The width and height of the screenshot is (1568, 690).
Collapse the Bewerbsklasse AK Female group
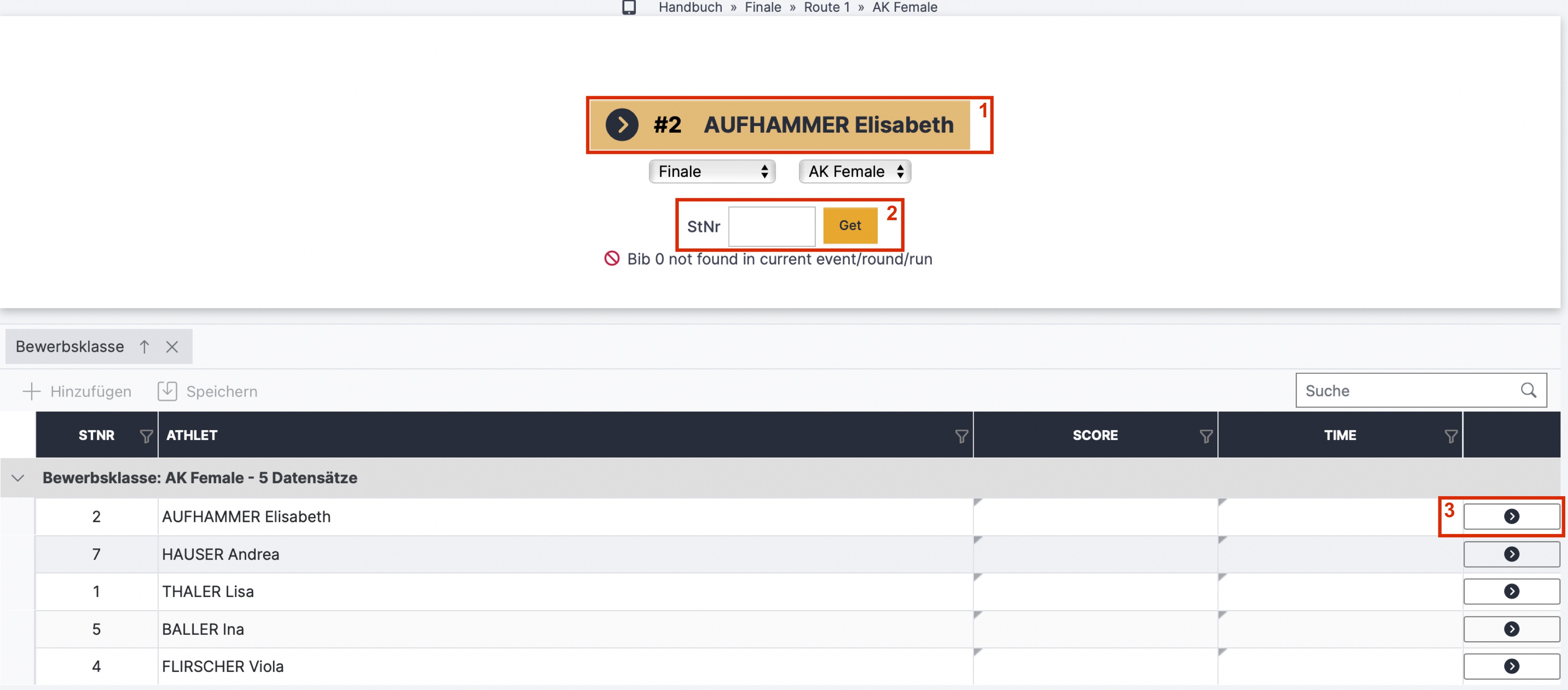(x=18, y=478)
